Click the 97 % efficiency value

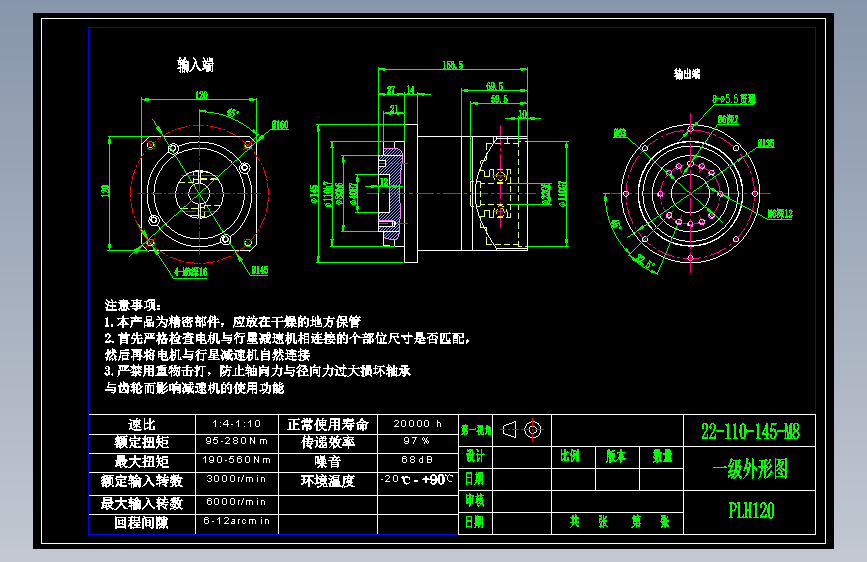[x=418, y=441]
